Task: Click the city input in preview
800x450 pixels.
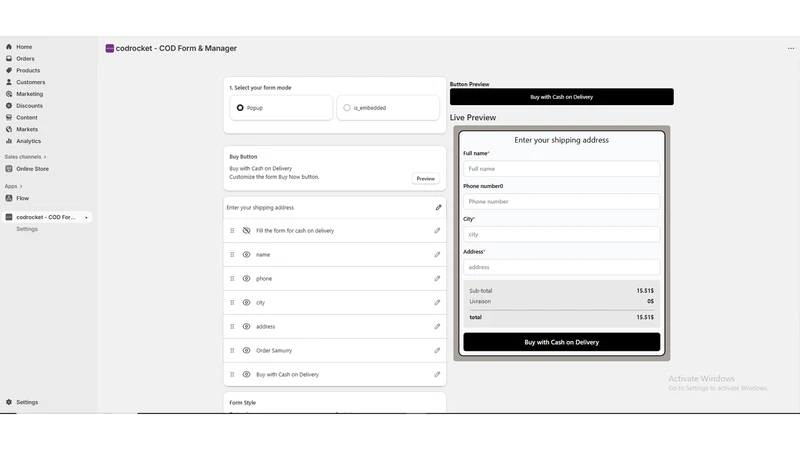Action: [x=561, y=235]
